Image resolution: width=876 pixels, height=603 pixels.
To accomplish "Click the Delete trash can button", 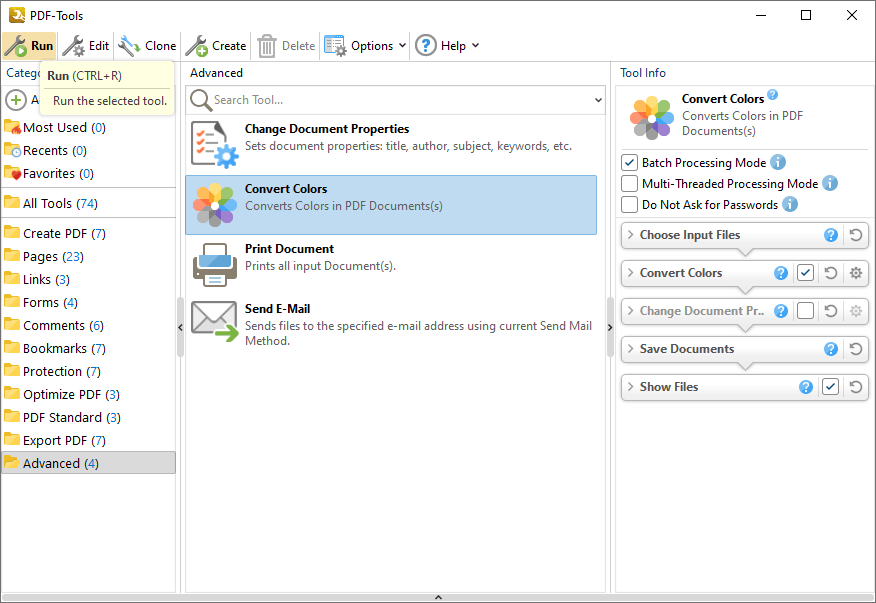I will pos(287,46).
